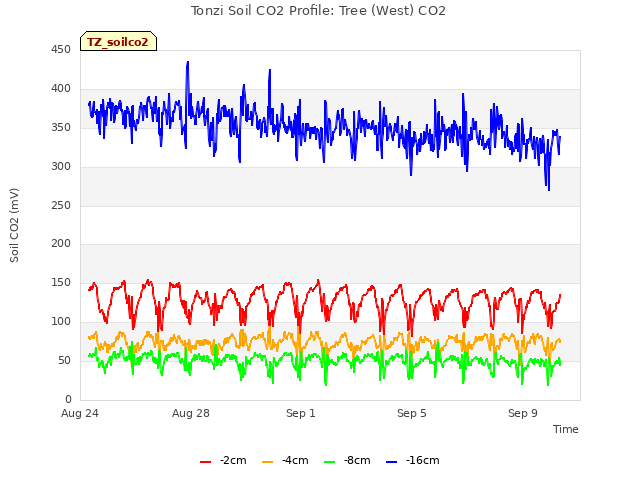Viewport: 640px width, 480px height.
Task: Toggle the -8cm legend entry
Action: coord(347,460)
